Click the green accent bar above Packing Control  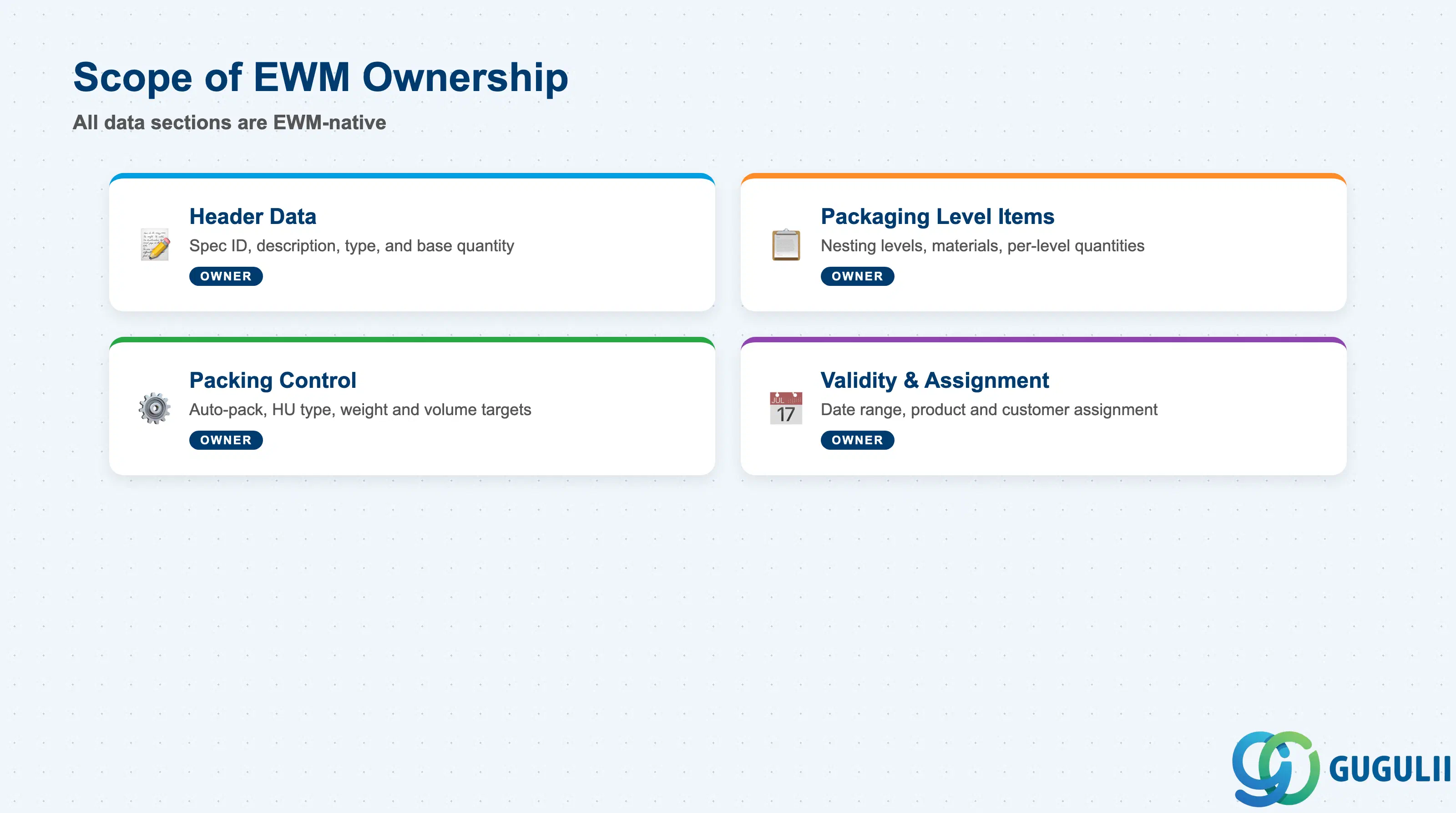tap(412, 340)
